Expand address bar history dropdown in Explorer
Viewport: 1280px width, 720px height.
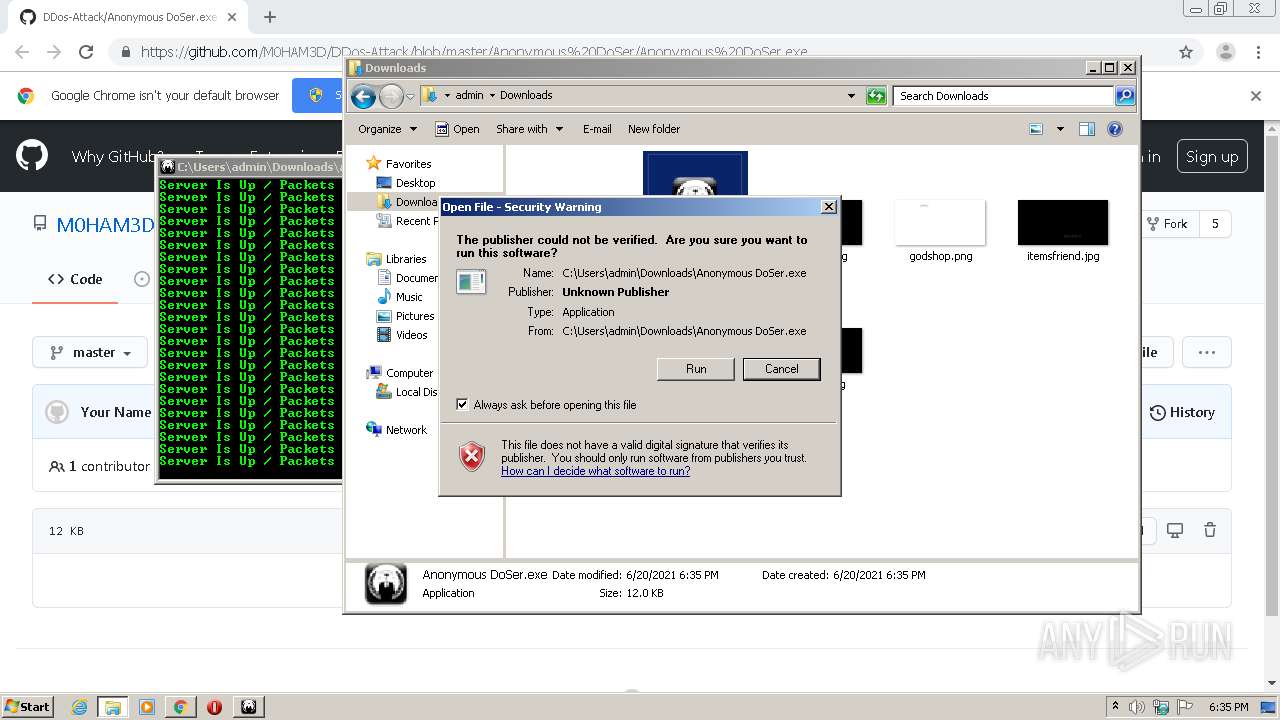[851, 96]
